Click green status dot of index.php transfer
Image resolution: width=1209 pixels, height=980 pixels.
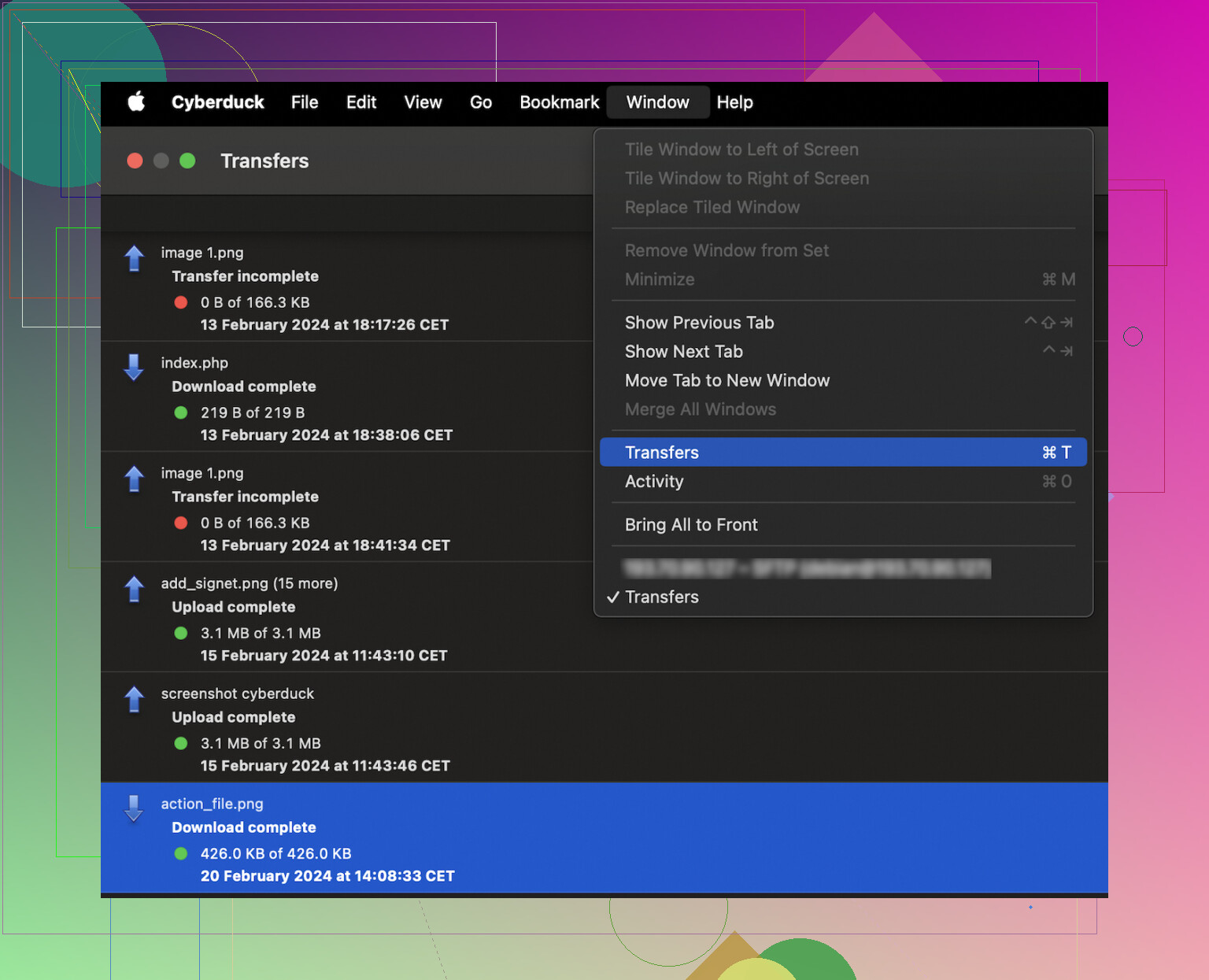tap(181, 412)
